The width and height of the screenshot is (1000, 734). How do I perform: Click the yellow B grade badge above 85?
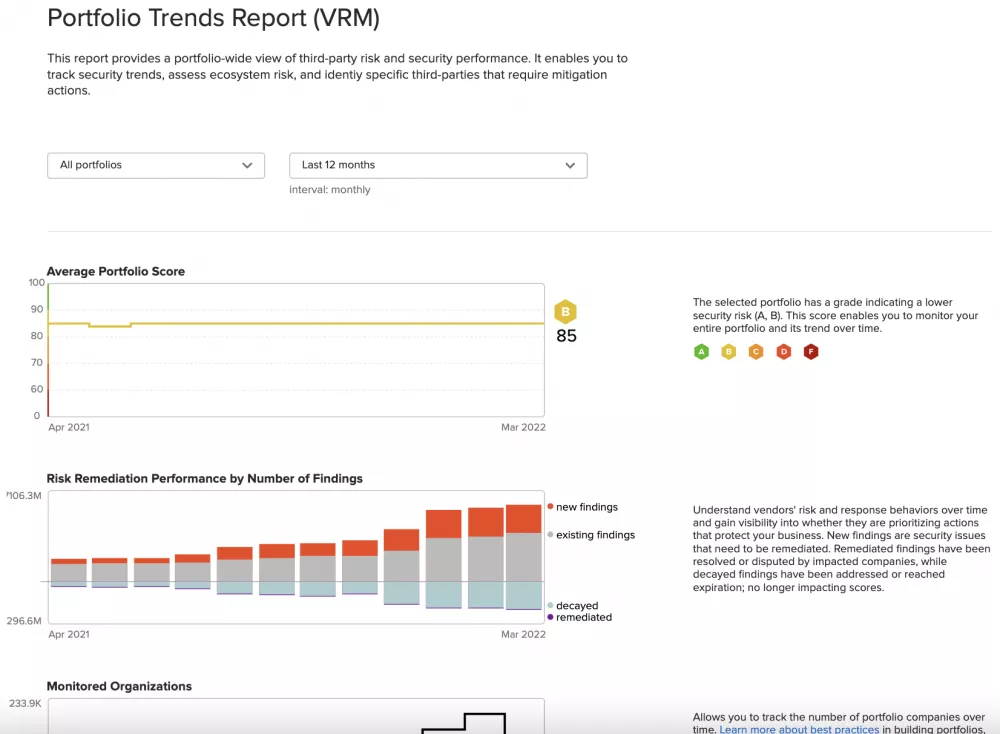point(565,312)
